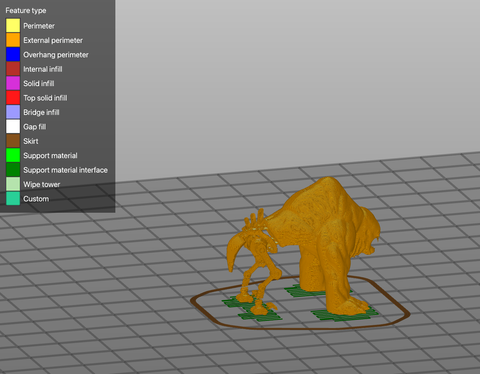Click the bright green Support material swatch

point(13,155)
